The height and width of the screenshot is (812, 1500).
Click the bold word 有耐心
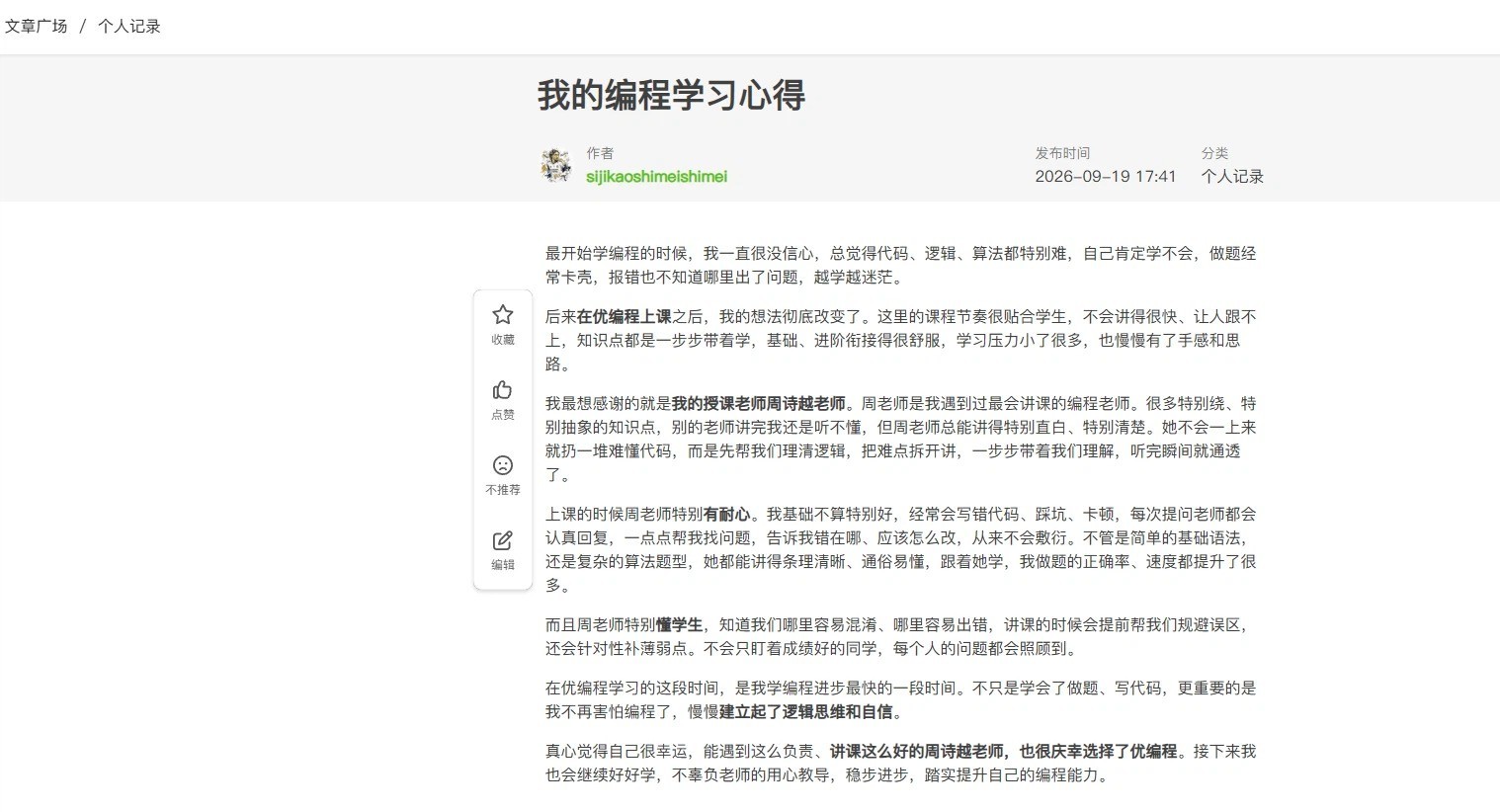[x=727, y=515]
